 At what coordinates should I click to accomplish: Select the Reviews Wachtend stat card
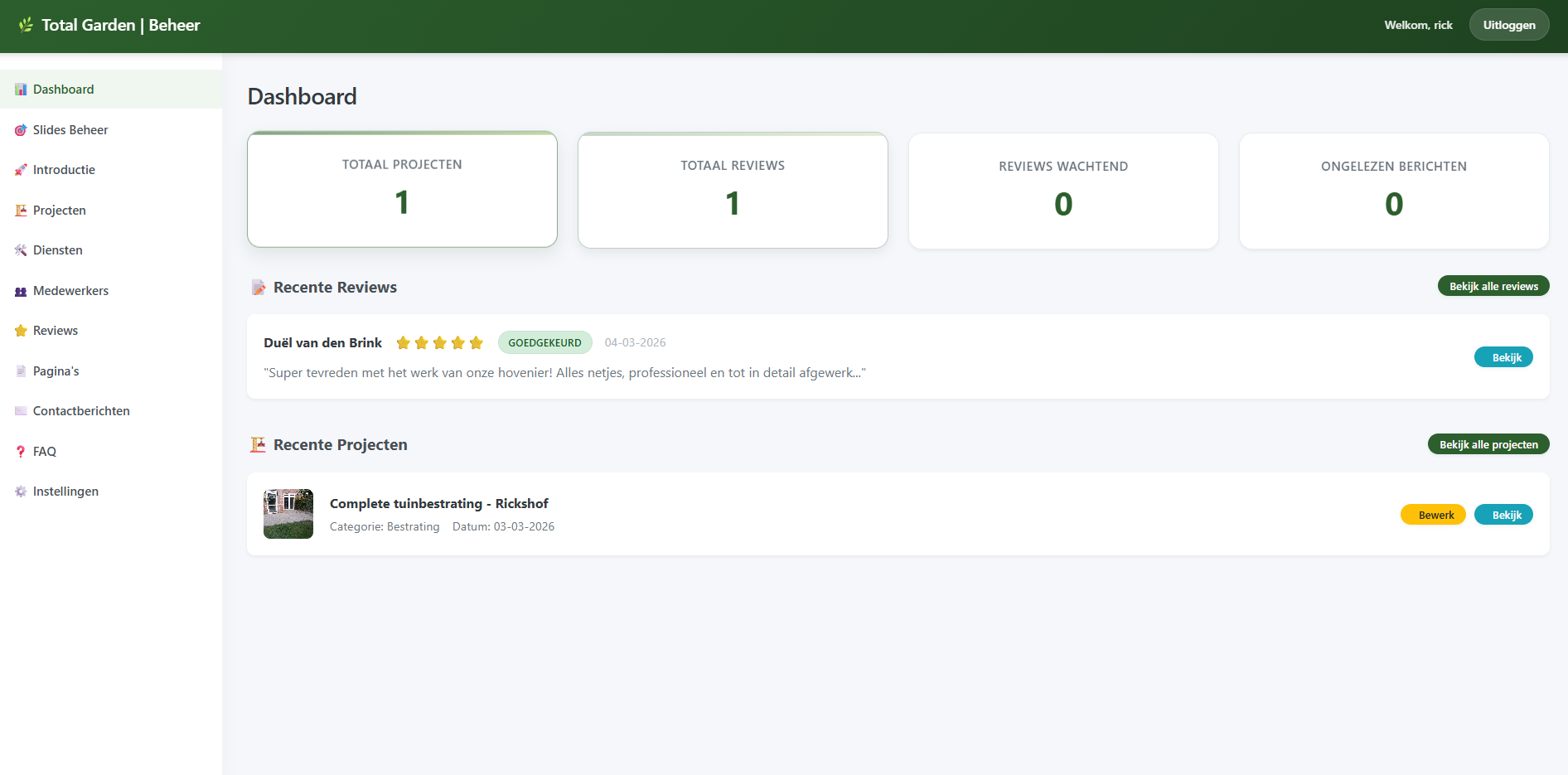1063,191
